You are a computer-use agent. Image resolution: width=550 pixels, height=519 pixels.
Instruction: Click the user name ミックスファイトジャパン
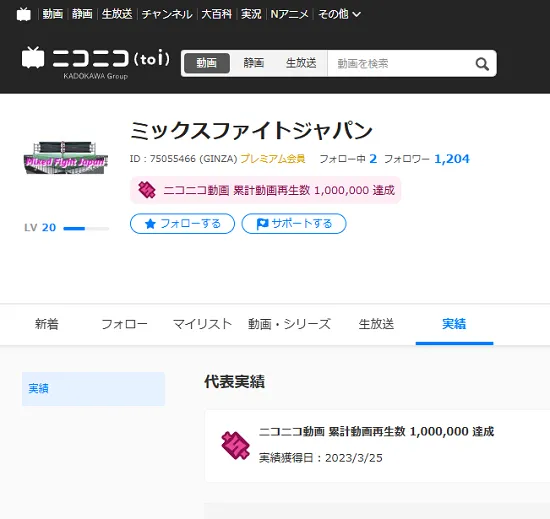click(x=251, y=130)
